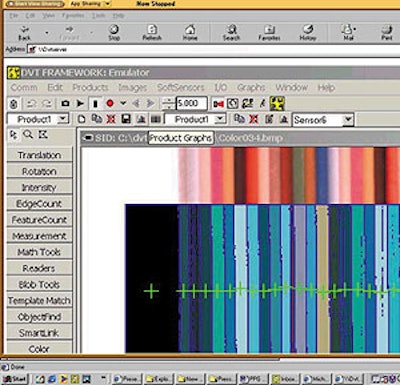Click the tan color stripe in image
This screenshot has width=400, height=385.
[x=322, y=279]
